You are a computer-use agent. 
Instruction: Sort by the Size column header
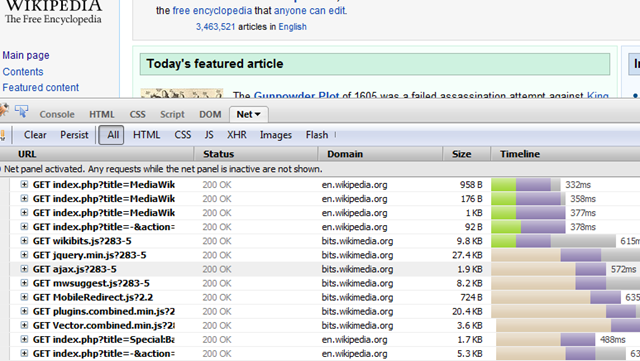point(467,154)
